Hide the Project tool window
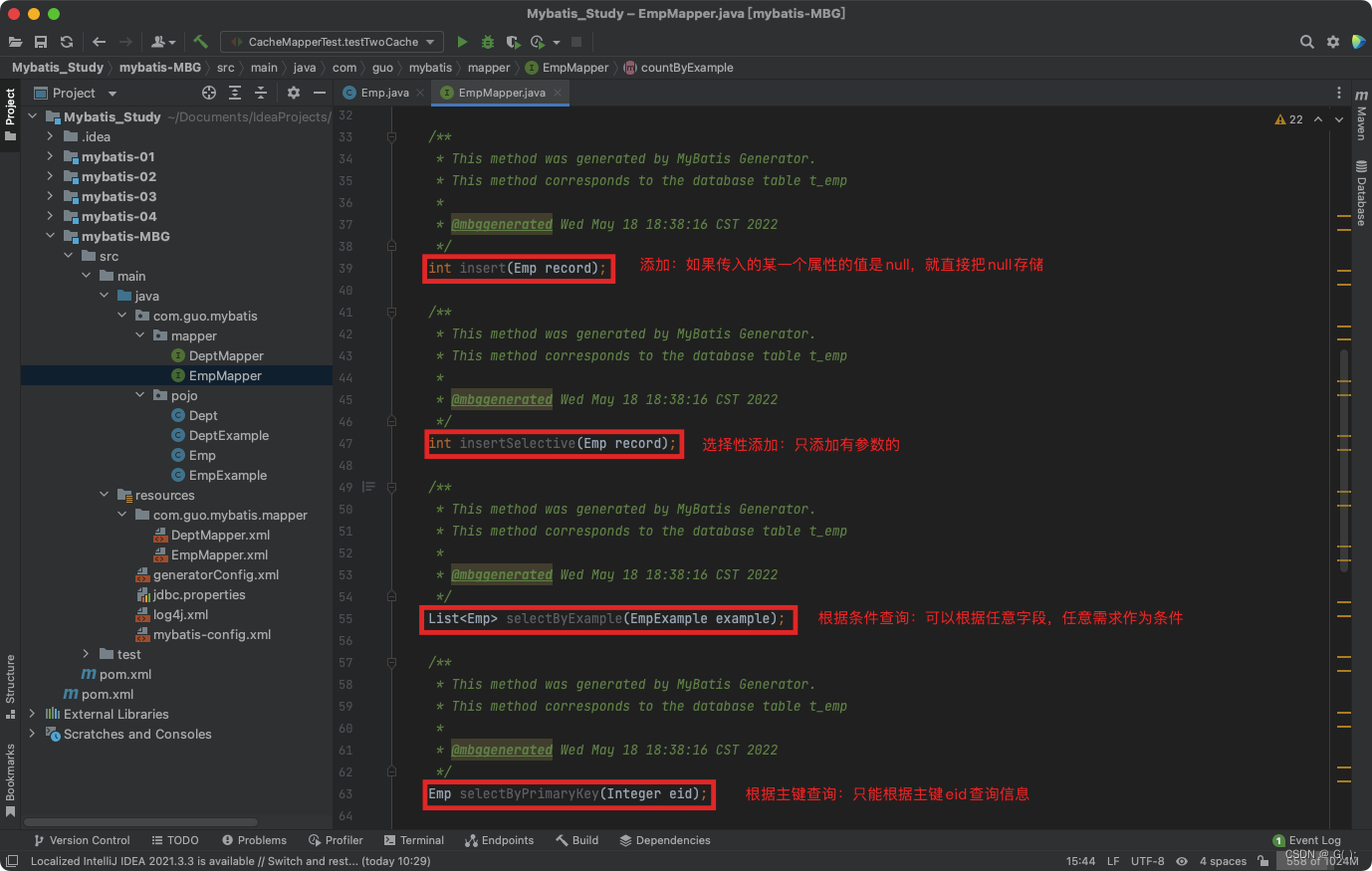Screen dimensions: 1372x871 320,93
